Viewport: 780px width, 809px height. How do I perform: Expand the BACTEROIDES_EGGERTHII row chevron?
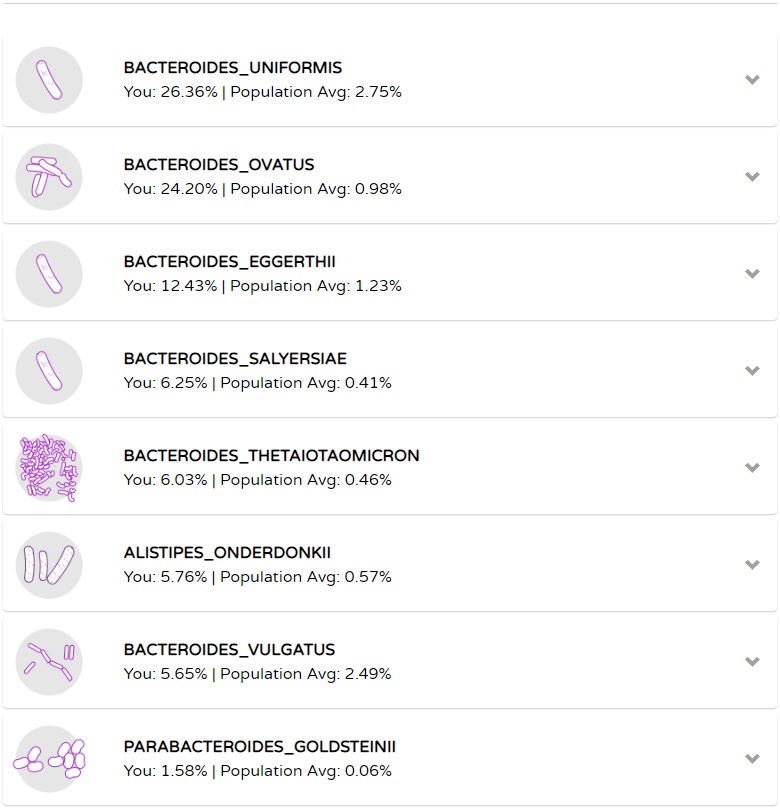point(753,274)
